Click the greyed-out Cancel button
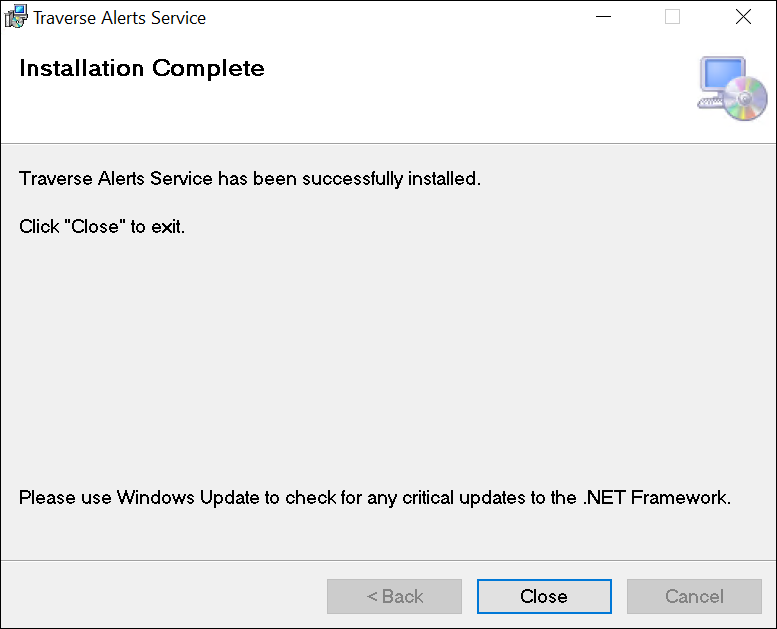Screen dimensions: 777x629 694,596
